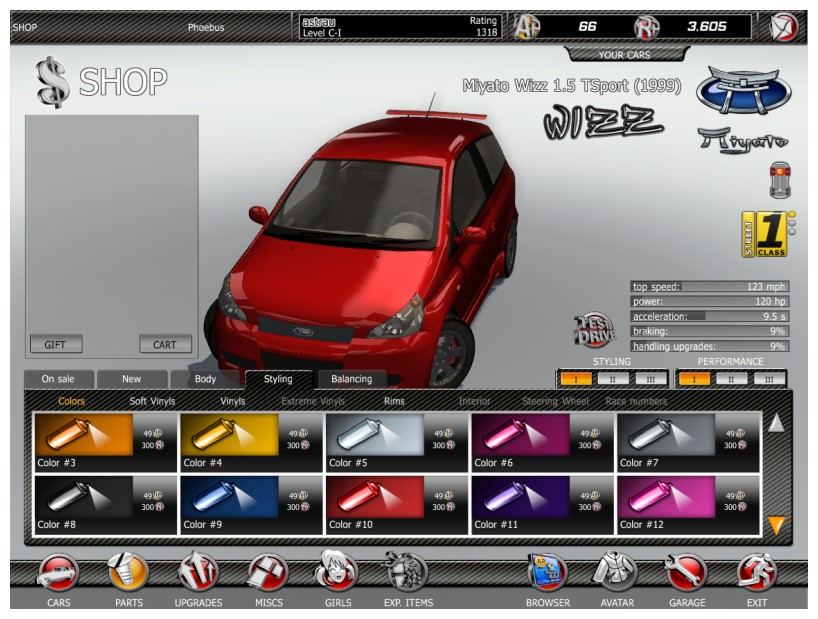Open the Avatar icon
The height and width of the screenshot is (619, 818).
616,573
